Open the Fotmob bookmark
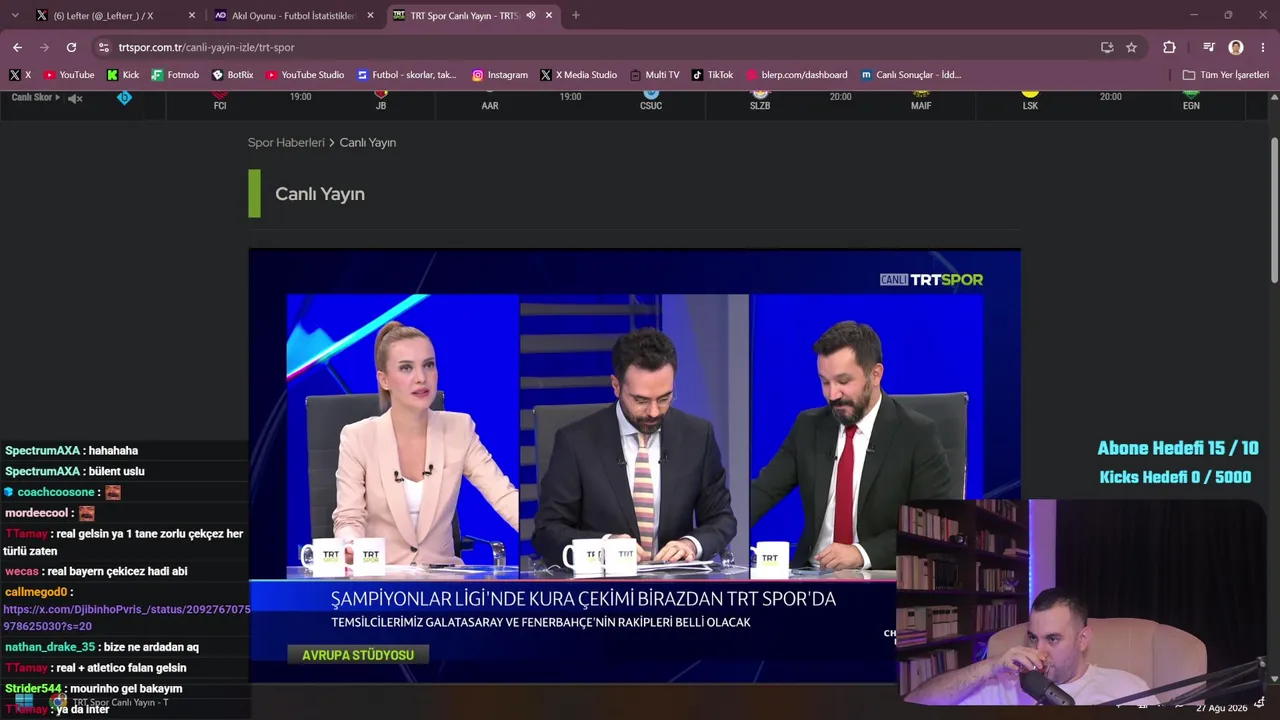 coord(175,75)
